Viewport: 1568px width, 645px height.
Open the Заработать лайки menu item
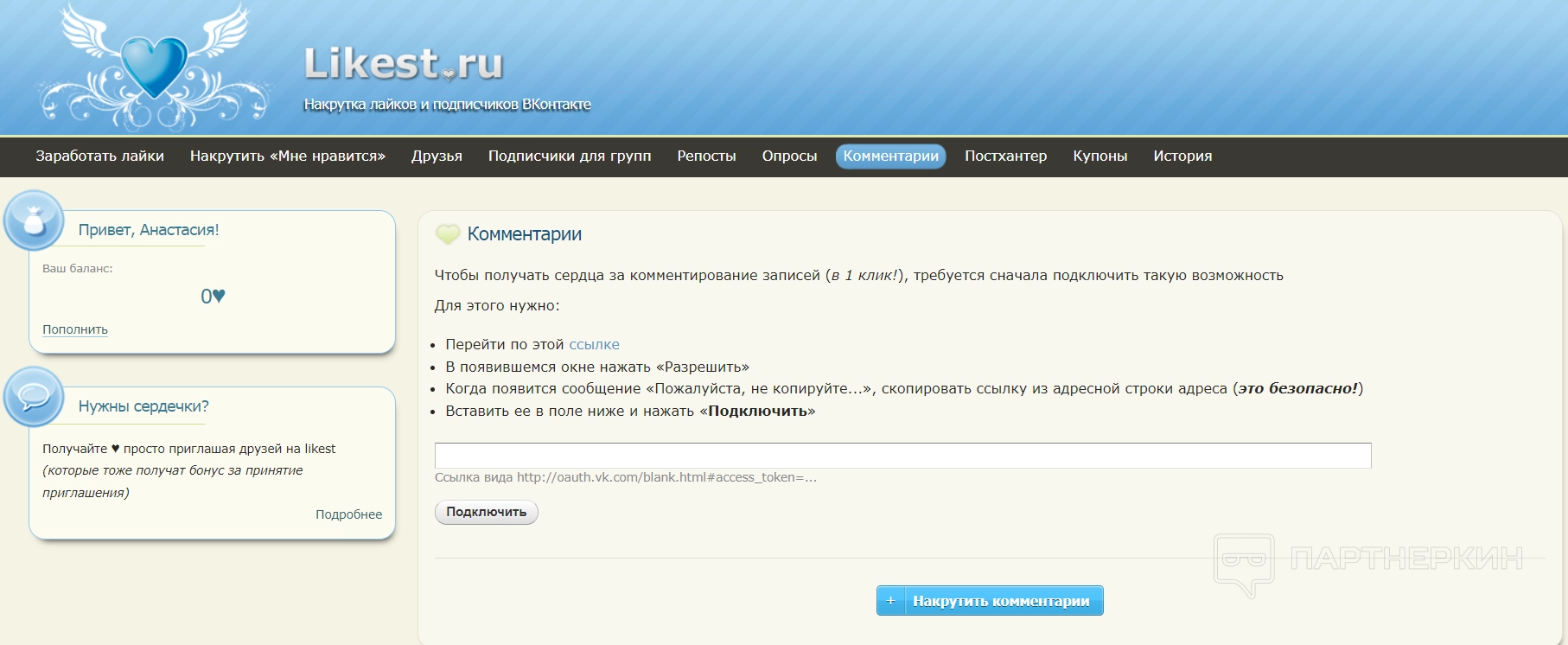pos(99,156)
